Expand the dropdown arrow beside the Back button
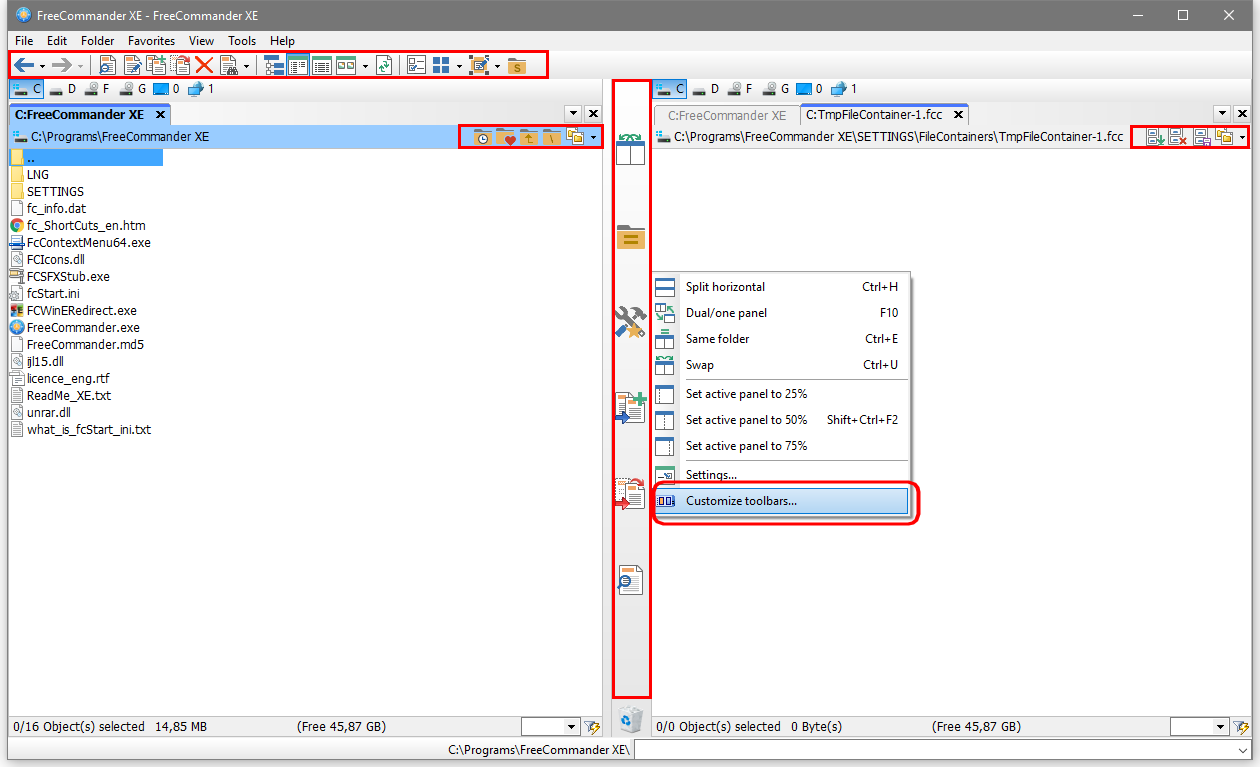The image size is (1260, 767). [x=42, y=67]
